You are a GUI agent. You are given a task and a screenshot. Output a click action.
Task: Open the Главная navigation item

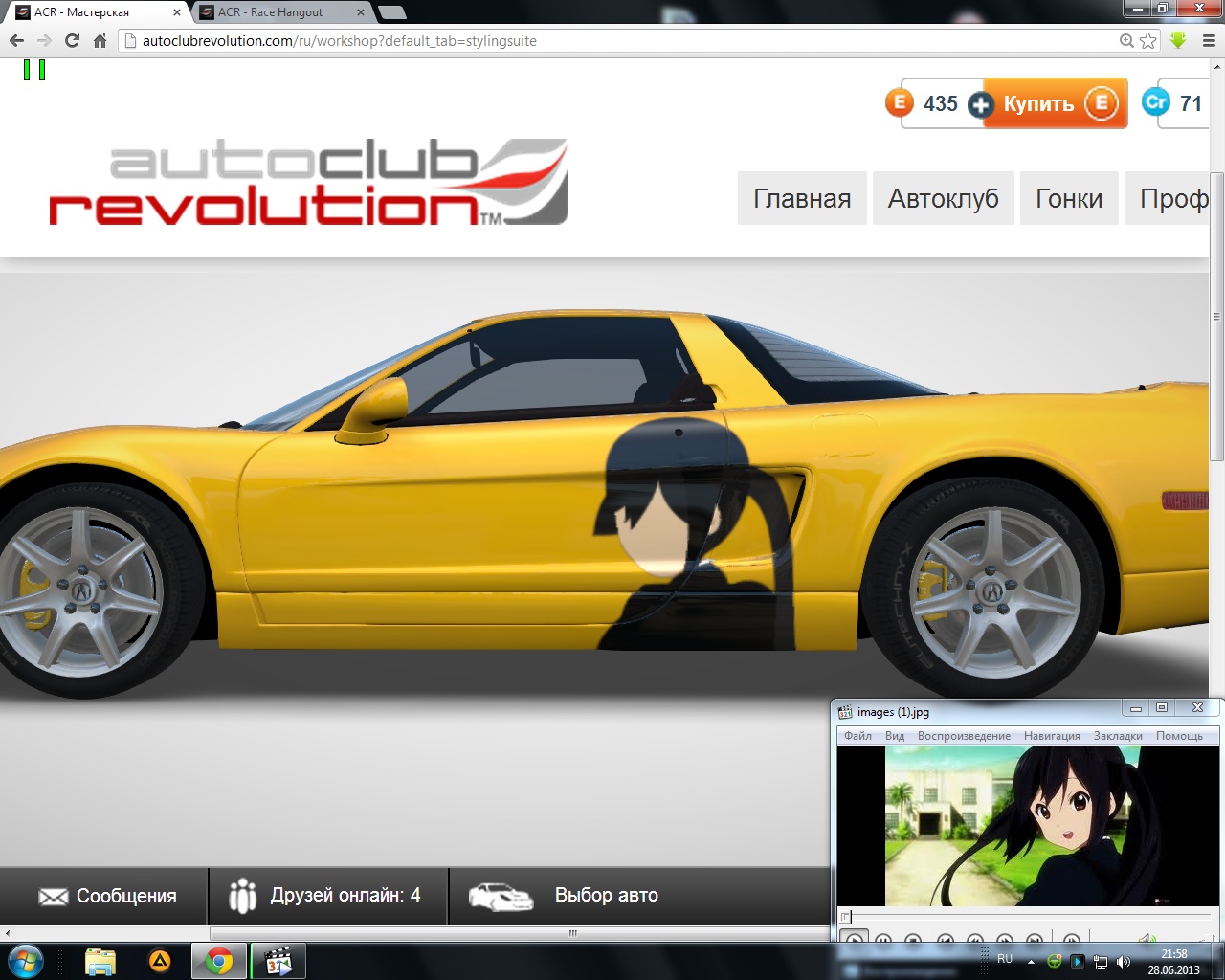click(802, 198)
